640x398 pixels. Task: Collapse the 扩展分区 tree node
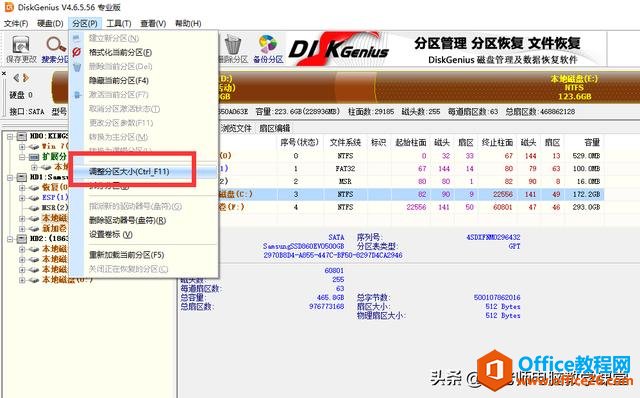(x=22, y=157)
